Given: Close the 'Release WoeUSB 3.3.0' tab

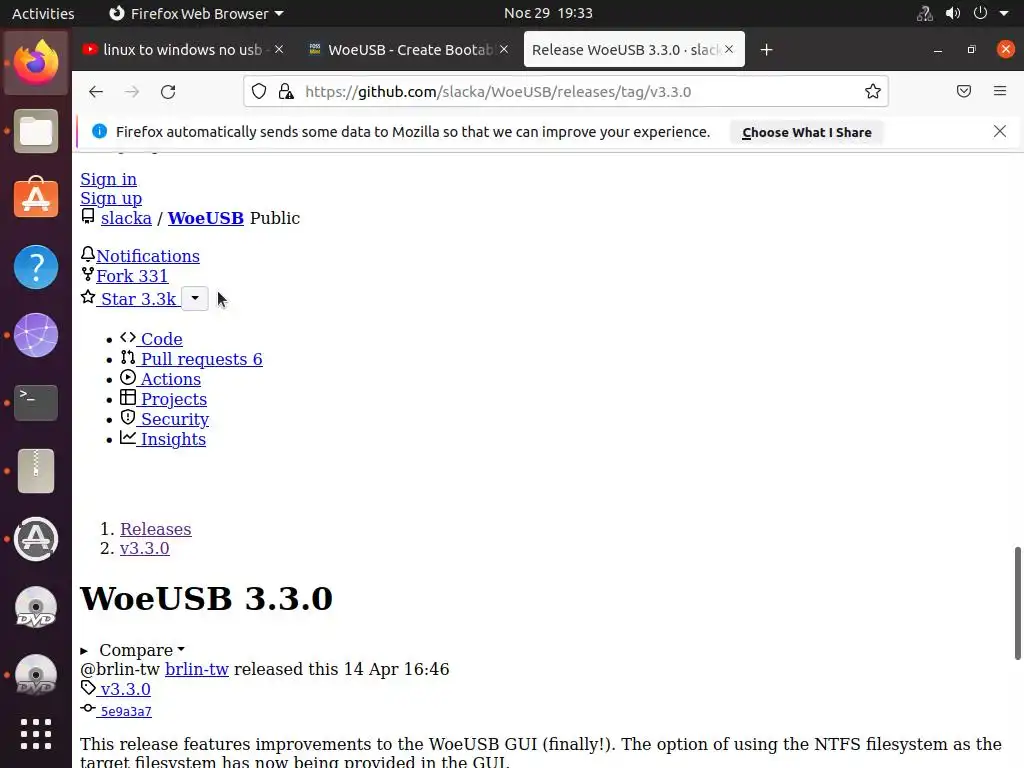Looking at the screenshot, I should point(729,49).
